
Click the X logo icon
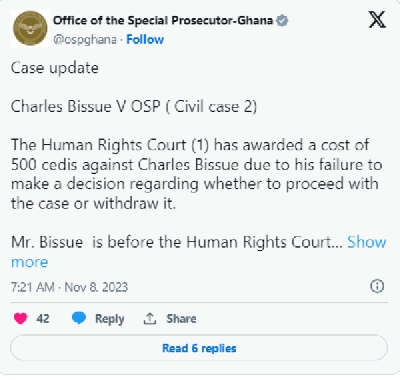pos(377,19)
